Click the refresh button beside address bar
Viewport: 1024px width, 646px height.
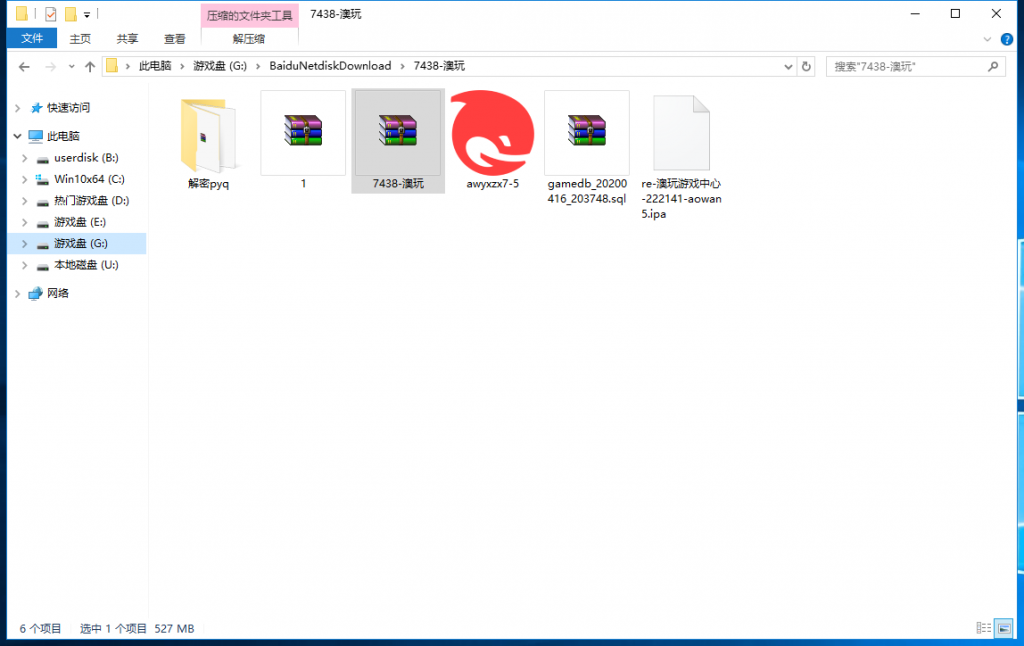[807, 66]
